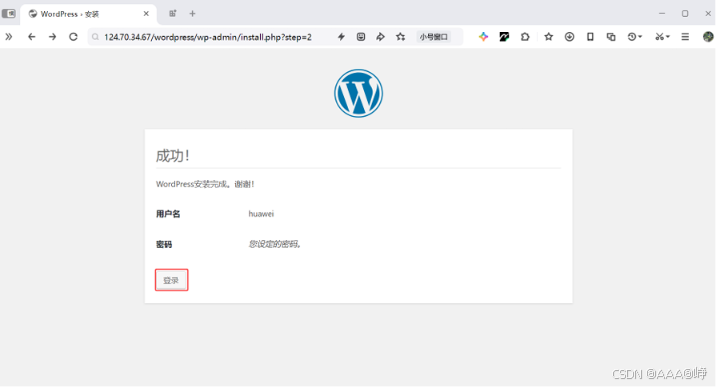The width and height of the screenshot is (716, 387).
Task: Click the 小号窗口 button
Action: pyautogui.click(x=433, y=37)
